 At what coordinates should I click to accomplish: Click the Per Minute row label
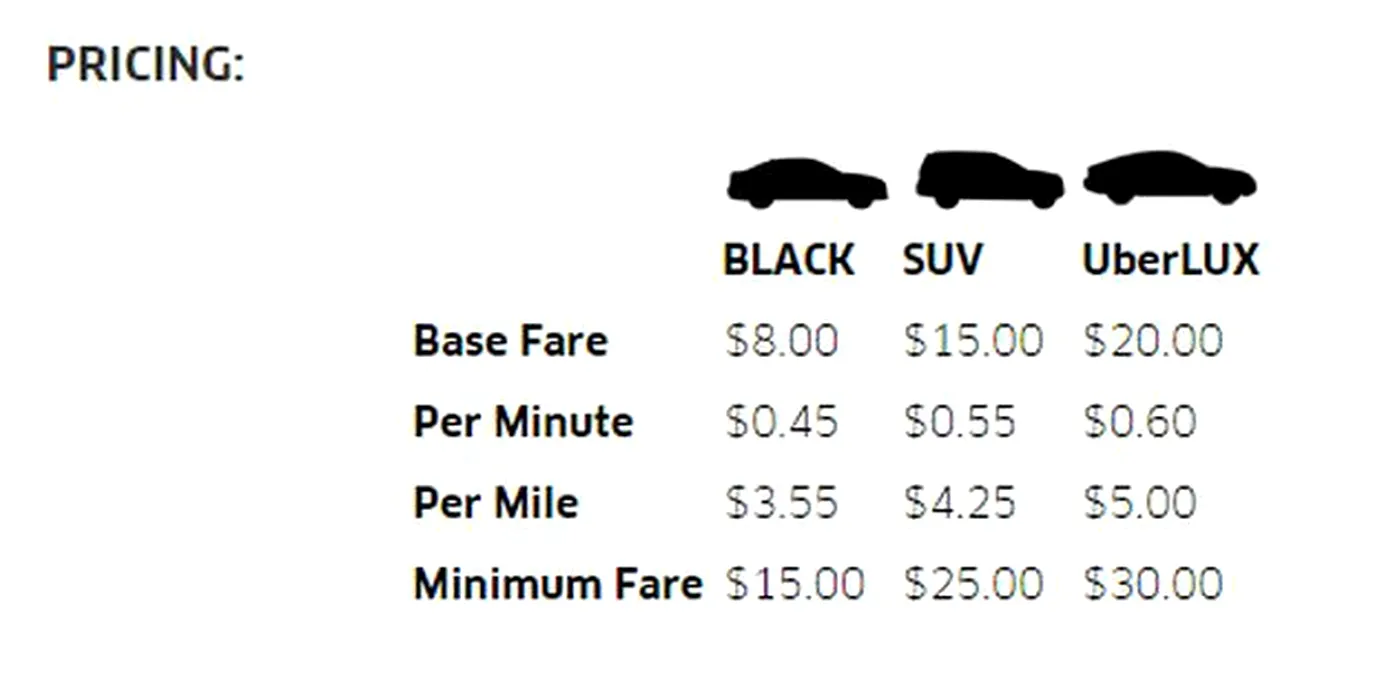tap(523, 422)
